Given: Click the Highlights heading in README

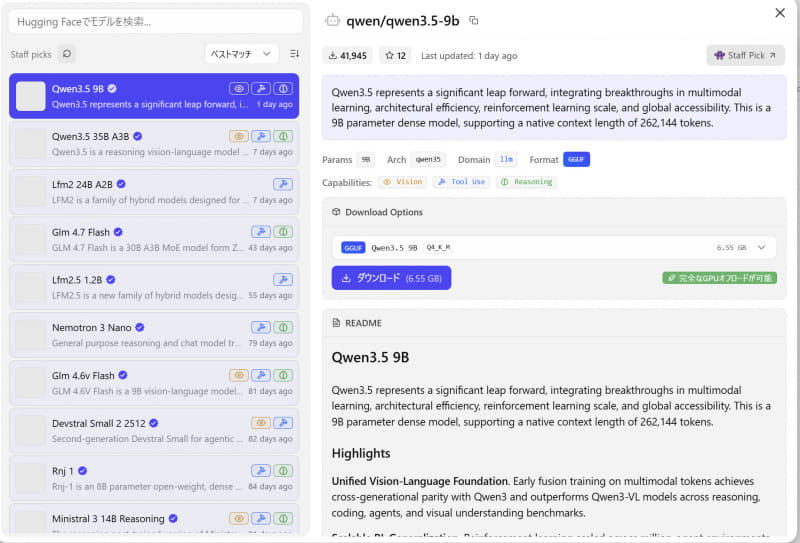Looking at the screenshot, I should pyautogui.click(x=361, y=453).
